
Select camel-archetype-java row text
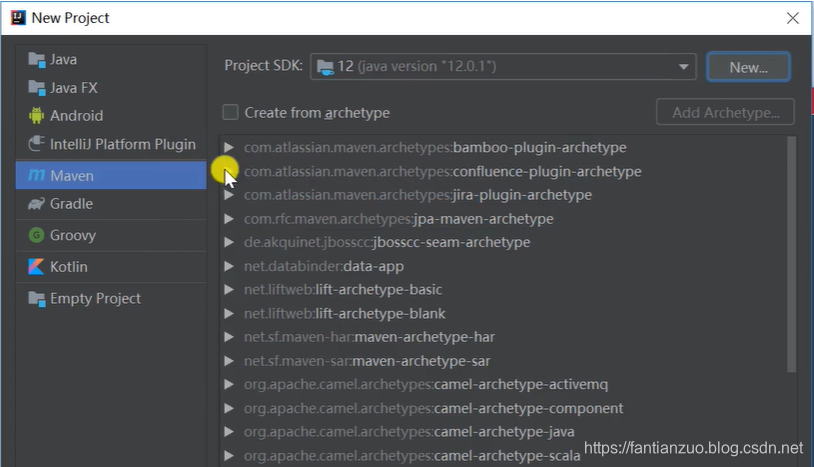(x=409, y=432)
